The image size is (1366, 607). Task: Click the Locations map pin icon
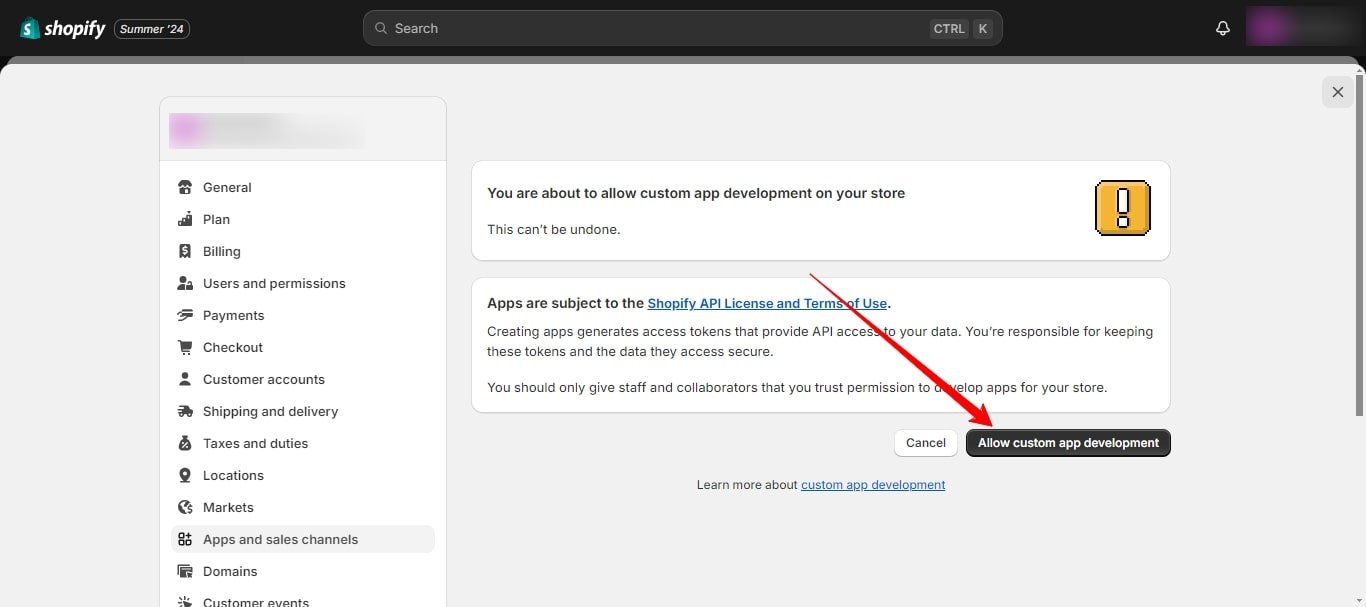185,475
